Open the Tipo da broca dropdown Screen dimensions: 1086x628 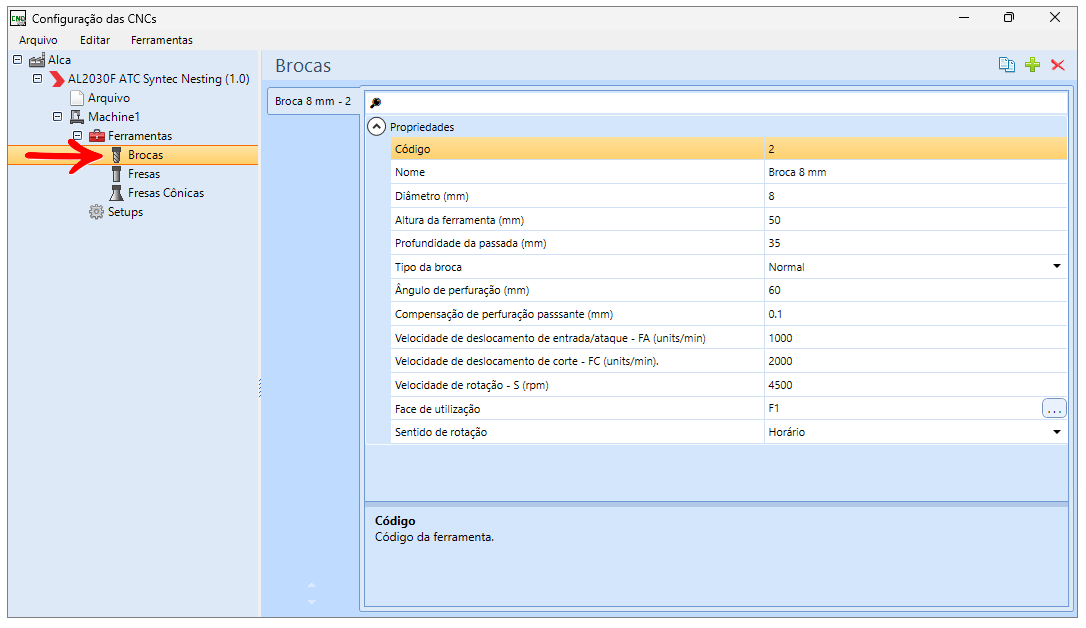[x=1057, y=267]
